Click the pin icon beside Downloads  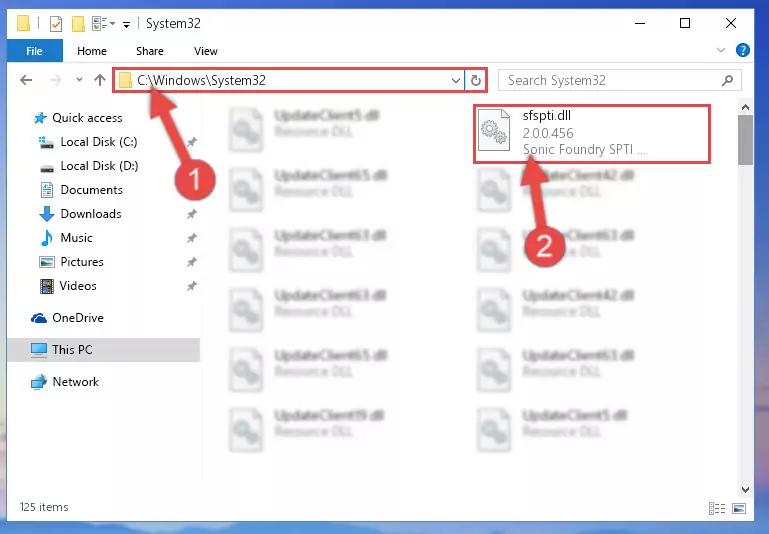pyautogui.click(x=192, y=214)
